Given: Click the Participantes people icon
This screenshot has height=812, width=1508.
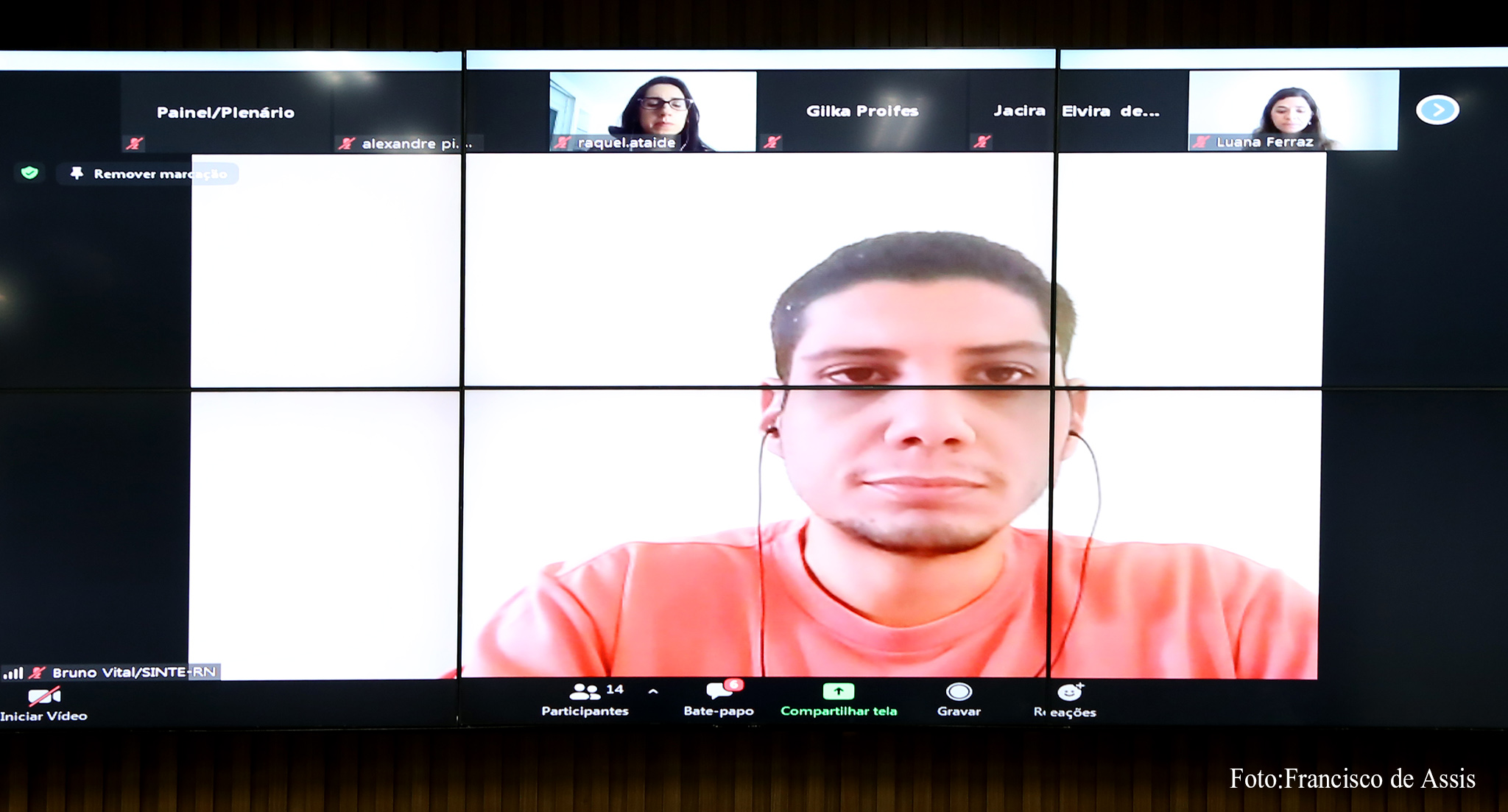Looking at the screenshot, I should pos(585,691).
